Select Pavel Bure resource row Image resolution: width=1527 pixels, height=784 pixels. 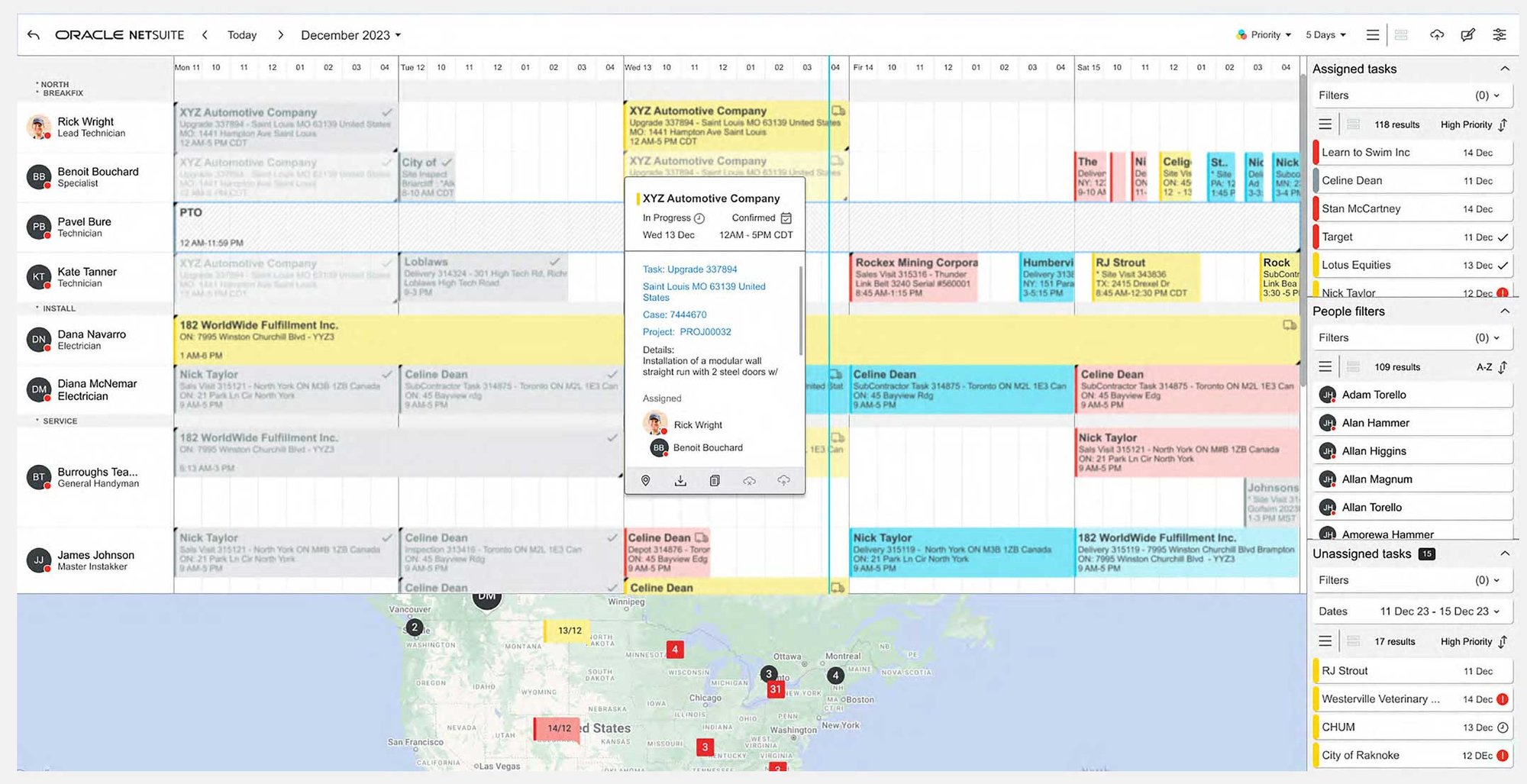coord(95,227)
